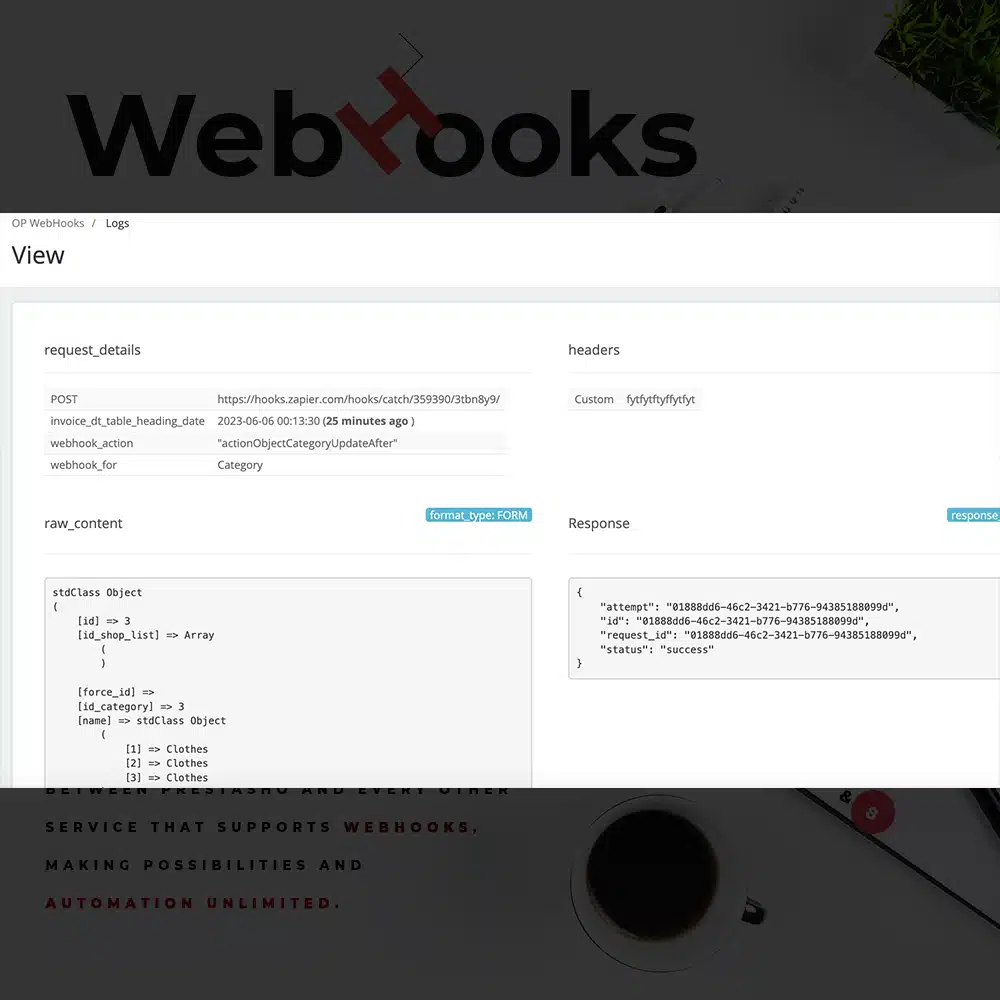Select the "id" line in the response JSON
The image size is (1000, 1000).
pyautogui.click(x=735, y=621)
